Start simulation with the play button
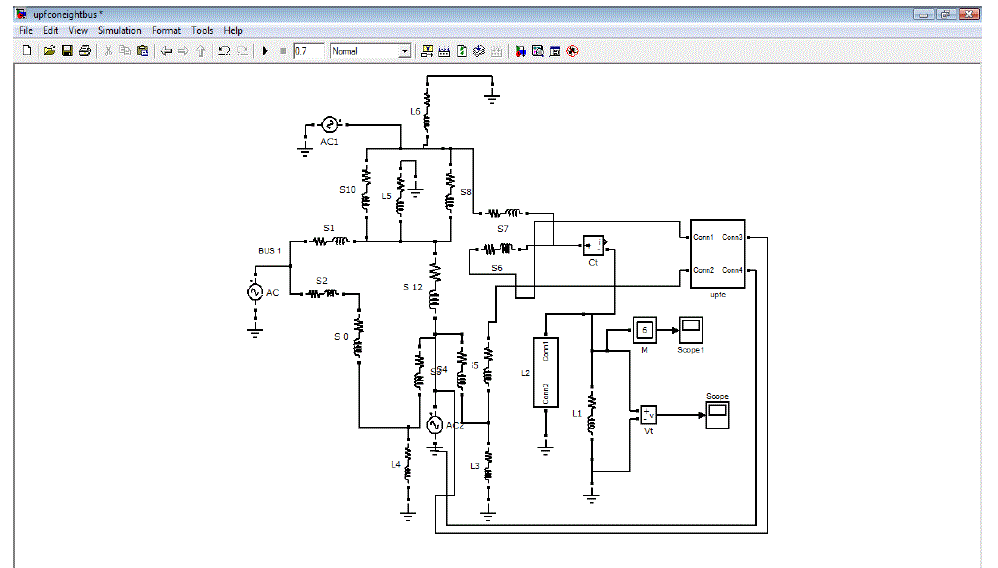 (x=266, y=51)
